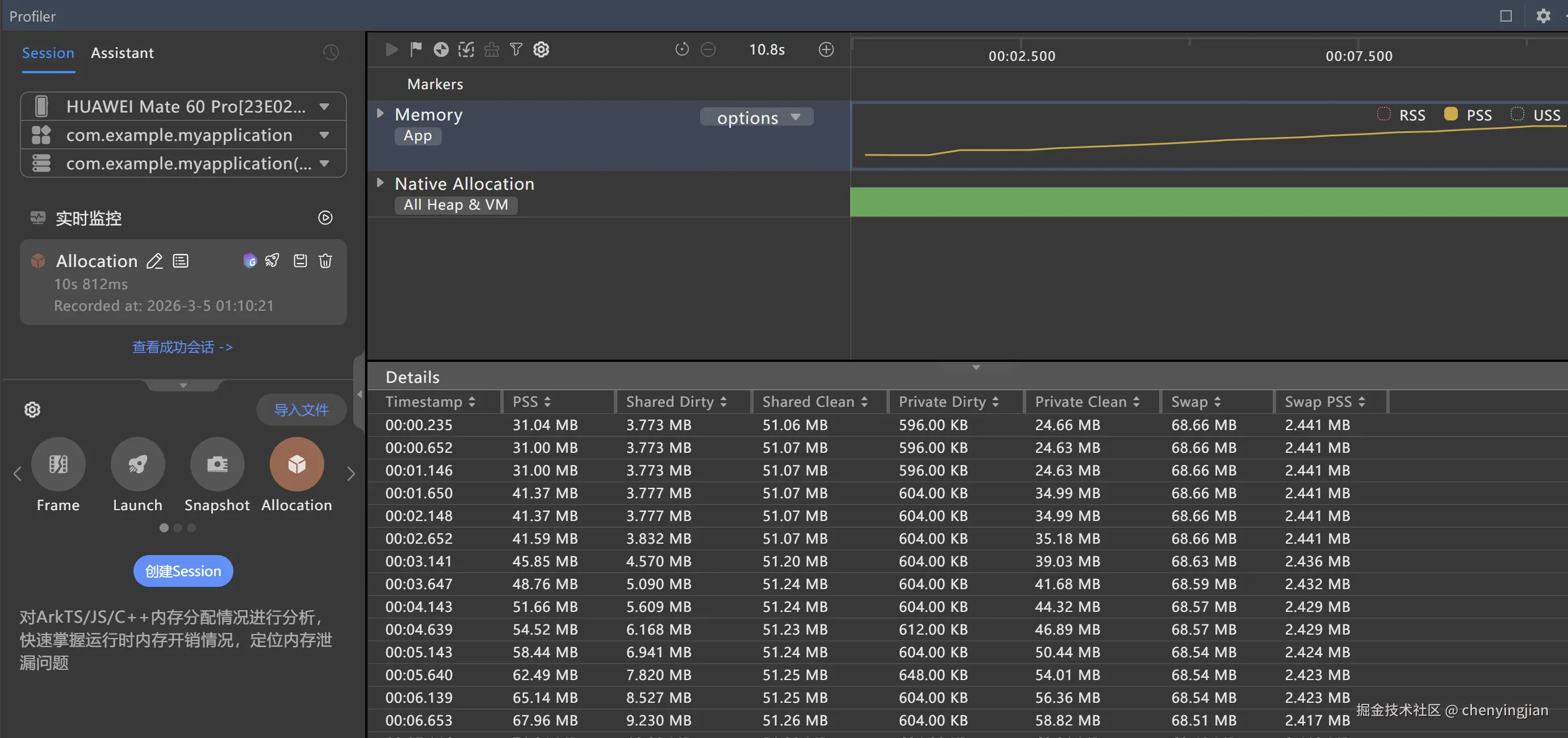Delete the Allocation session via trash icon

tap(325, 261)
